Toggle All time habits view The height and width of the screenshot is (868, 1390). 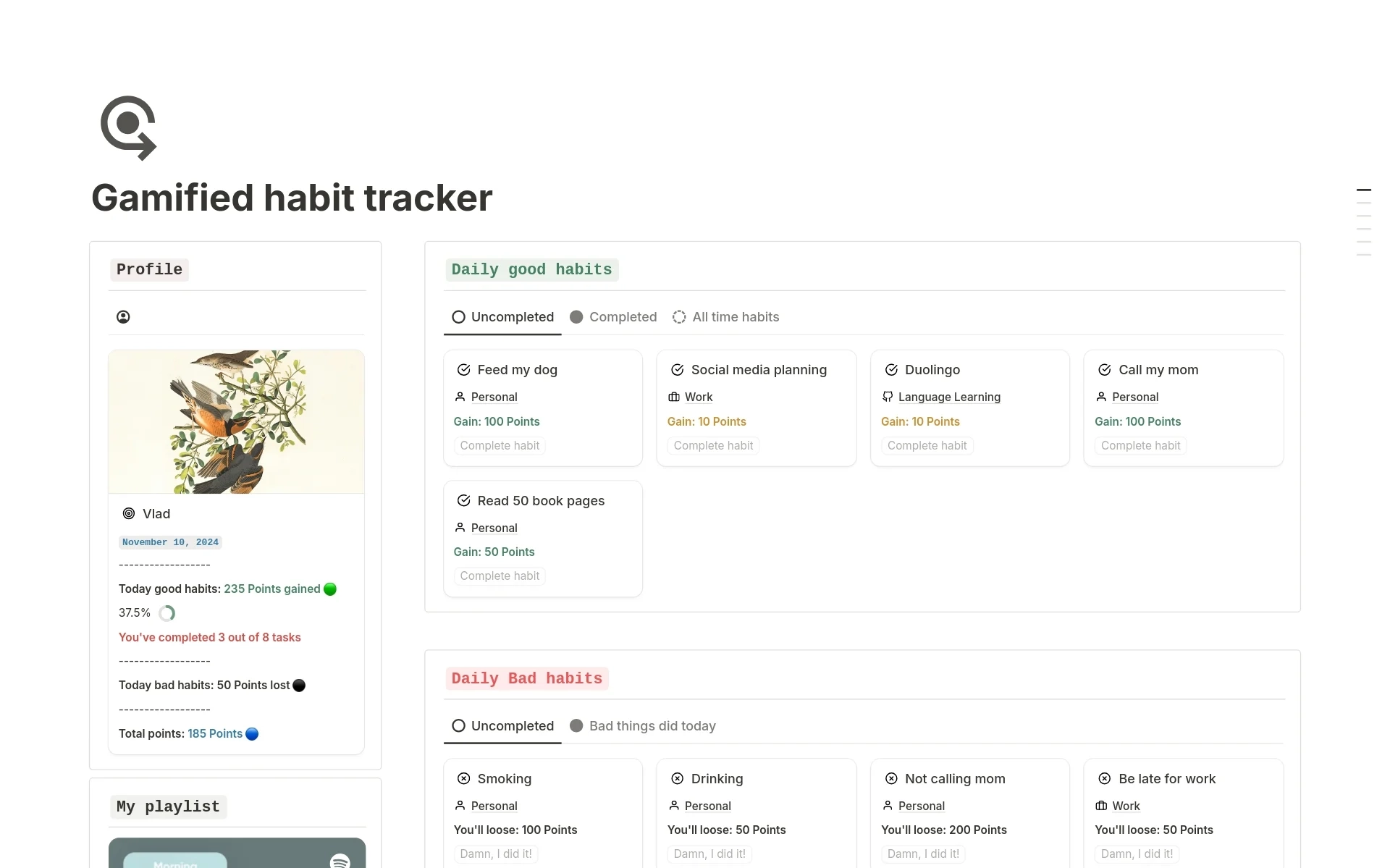(726, 316)
